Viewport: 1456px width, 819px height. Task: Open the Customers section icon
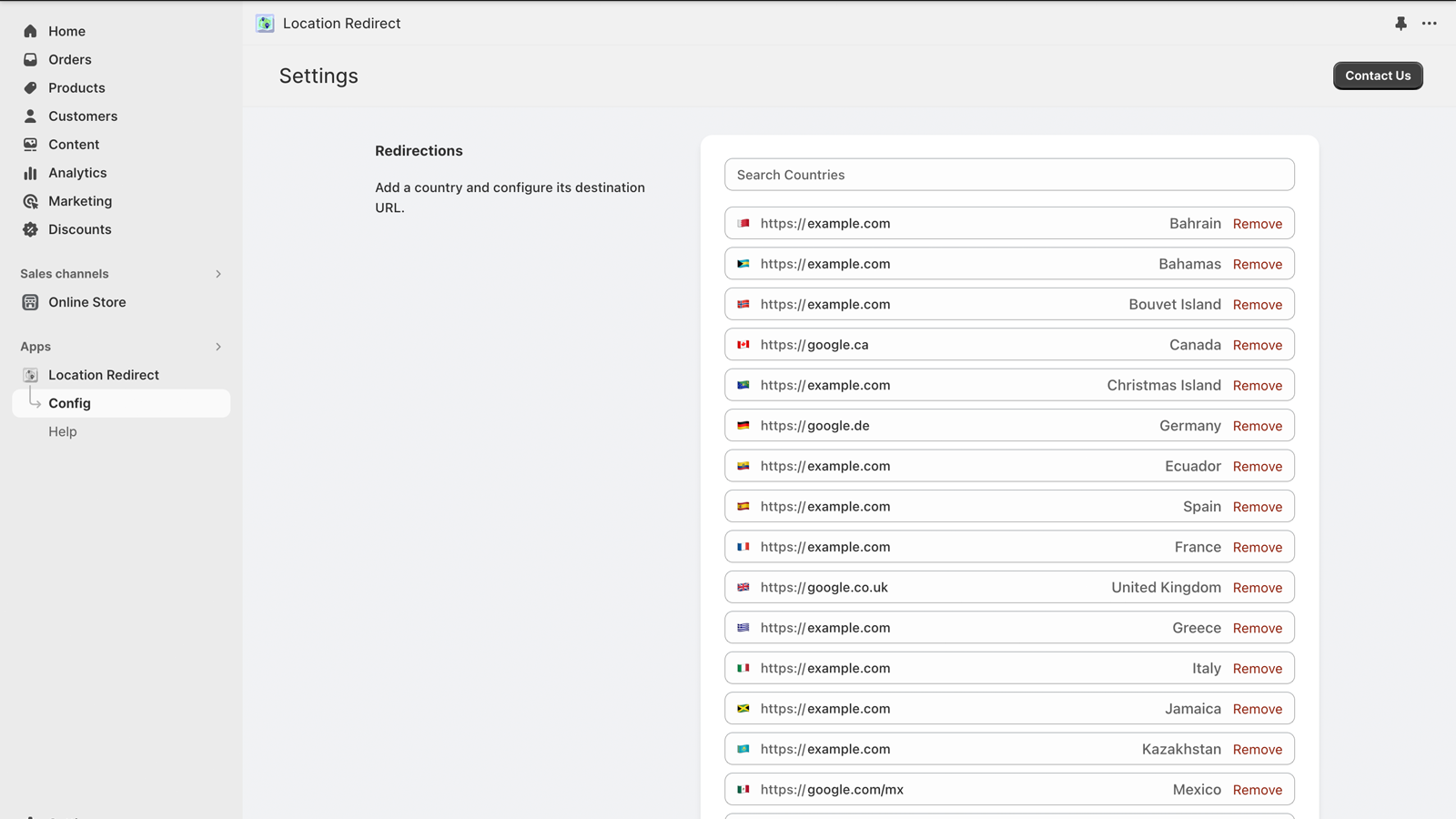(30, 116)
